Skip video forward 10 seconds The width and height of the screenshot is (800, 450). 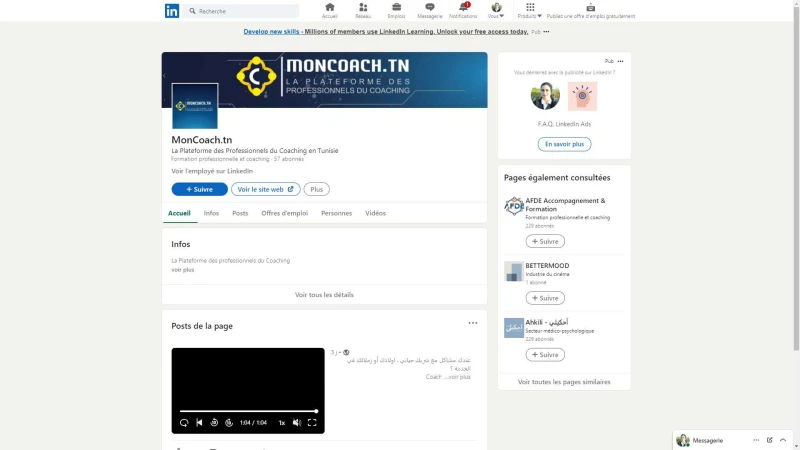229,422
